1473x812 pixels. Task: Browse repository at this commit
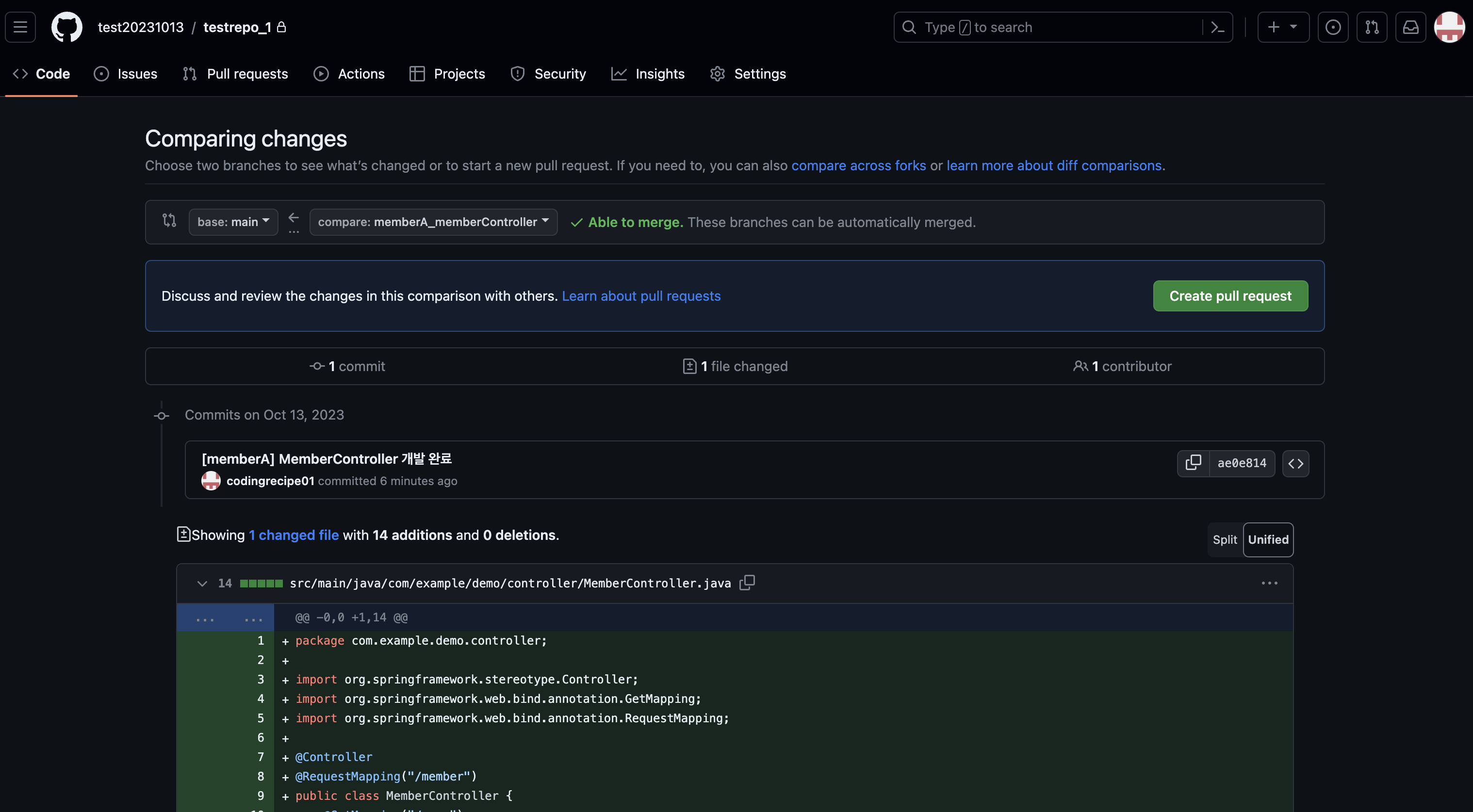click(1295, 463)
